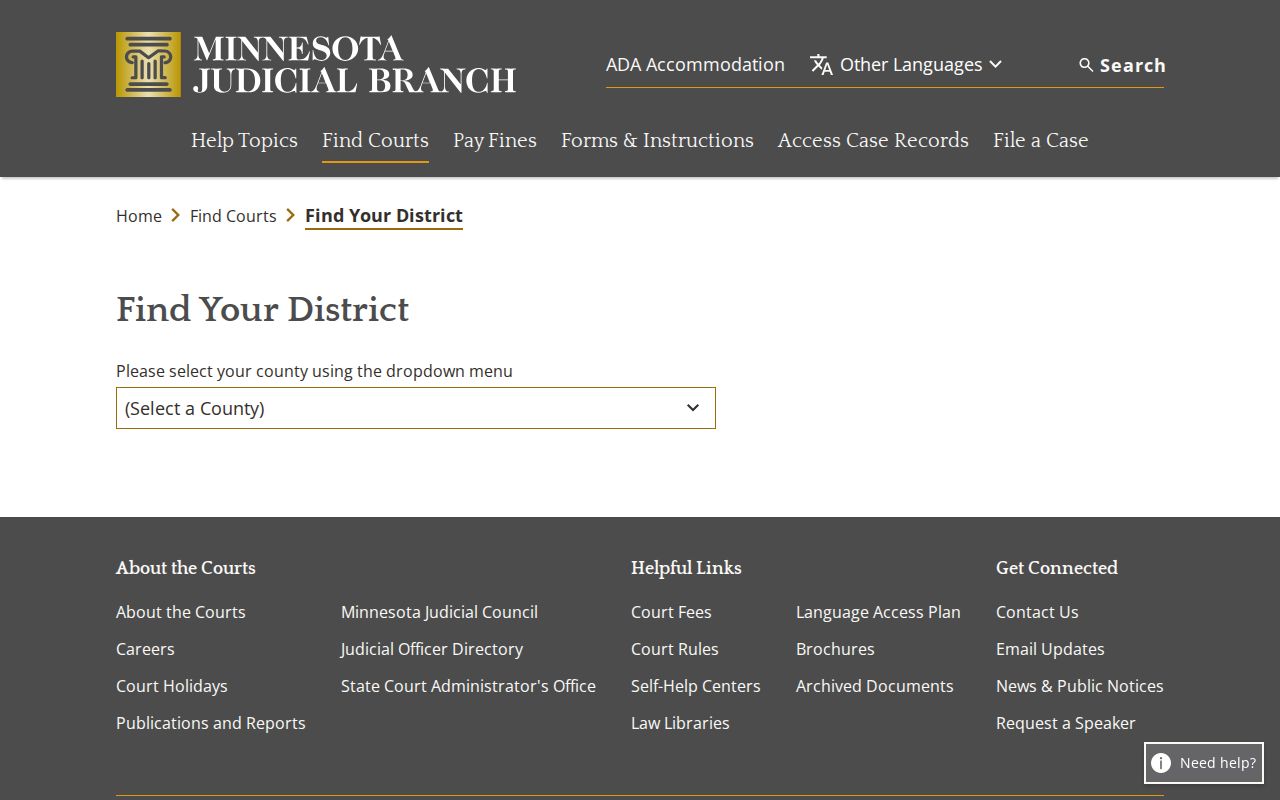This screenshot has height=800, width=1280.
Task: Open the Court Holidays link
Action: click(172, 686)
